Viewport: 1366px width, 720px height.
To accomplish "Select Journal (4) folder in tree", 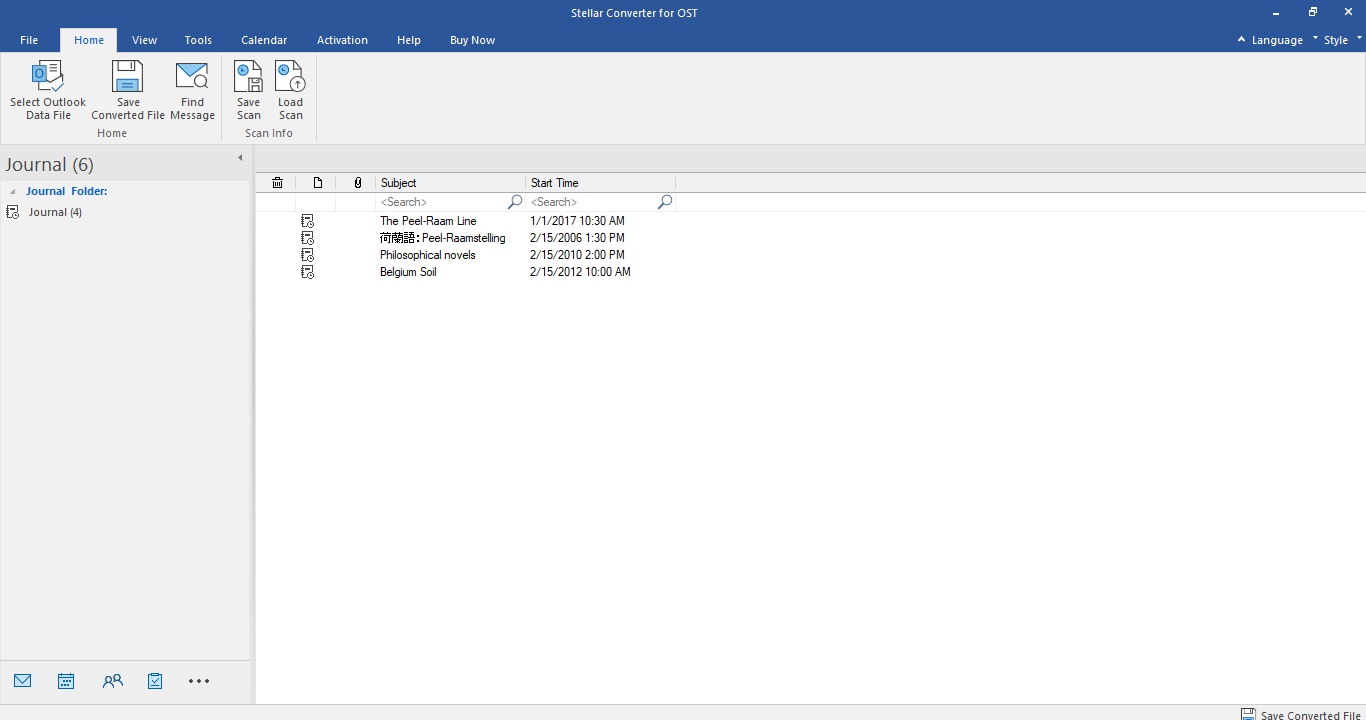I will [55, 212].
